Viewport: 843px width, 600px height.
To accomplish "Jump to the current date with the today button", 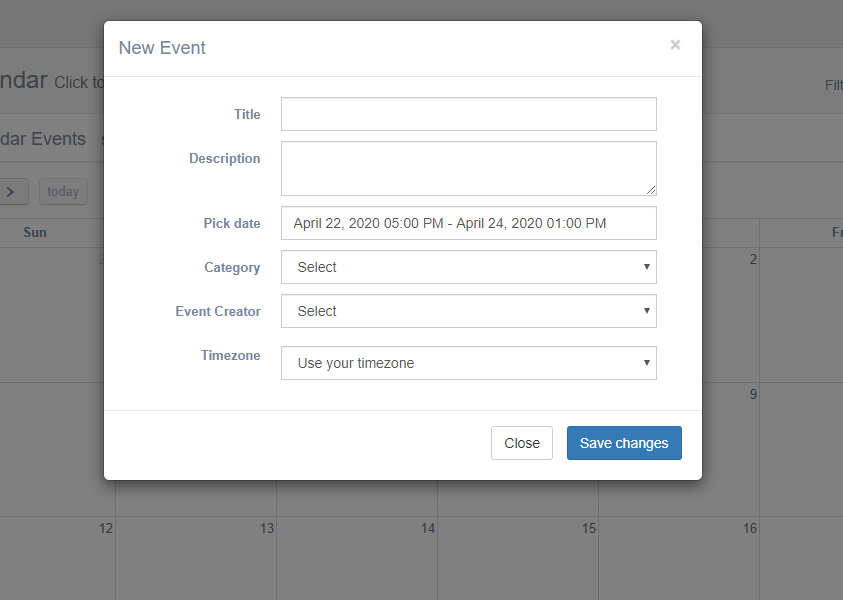I will [63, 191].
